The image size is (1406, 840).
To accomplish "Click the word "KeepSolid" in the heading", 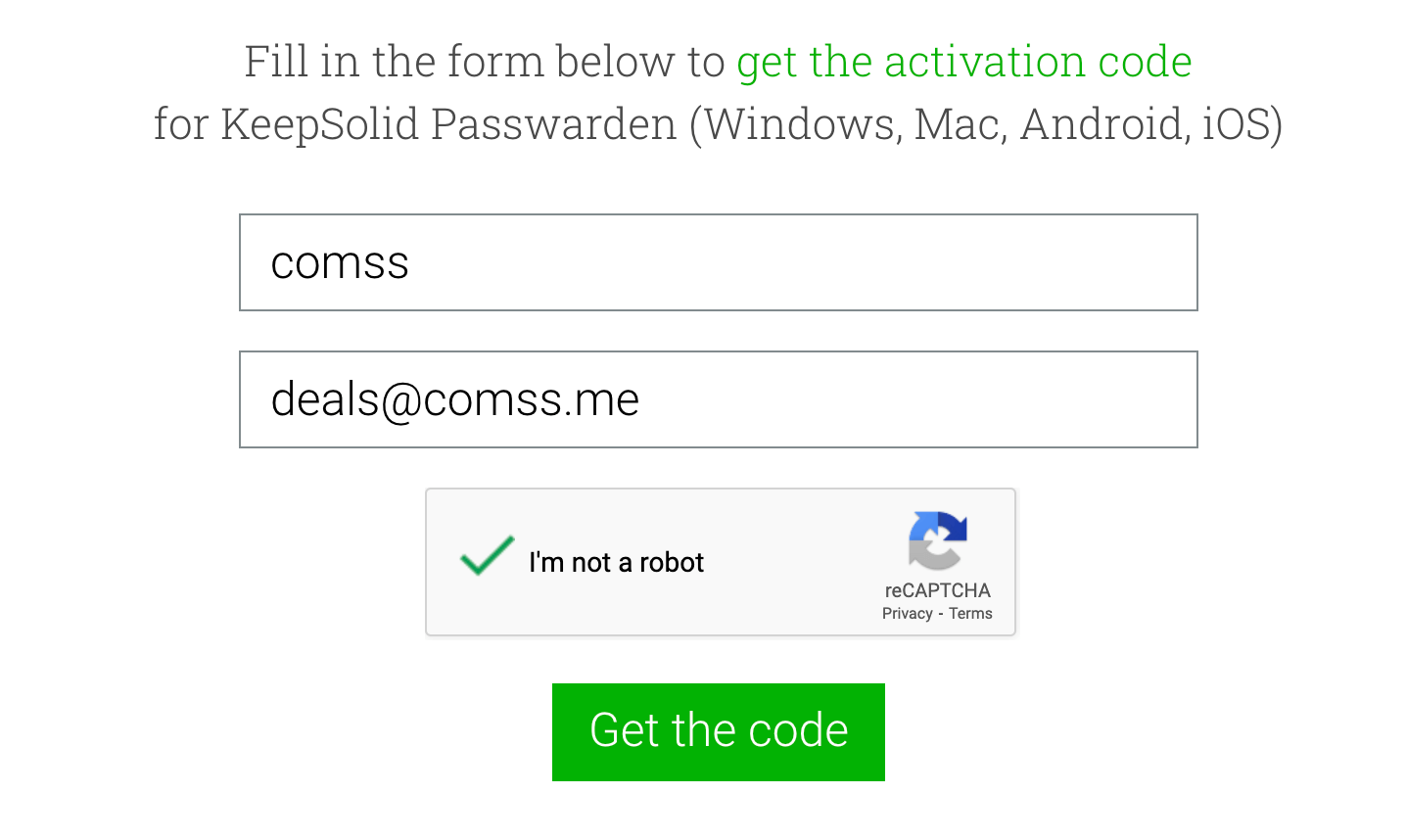I will pyautogui.click(x=319, y=124).
